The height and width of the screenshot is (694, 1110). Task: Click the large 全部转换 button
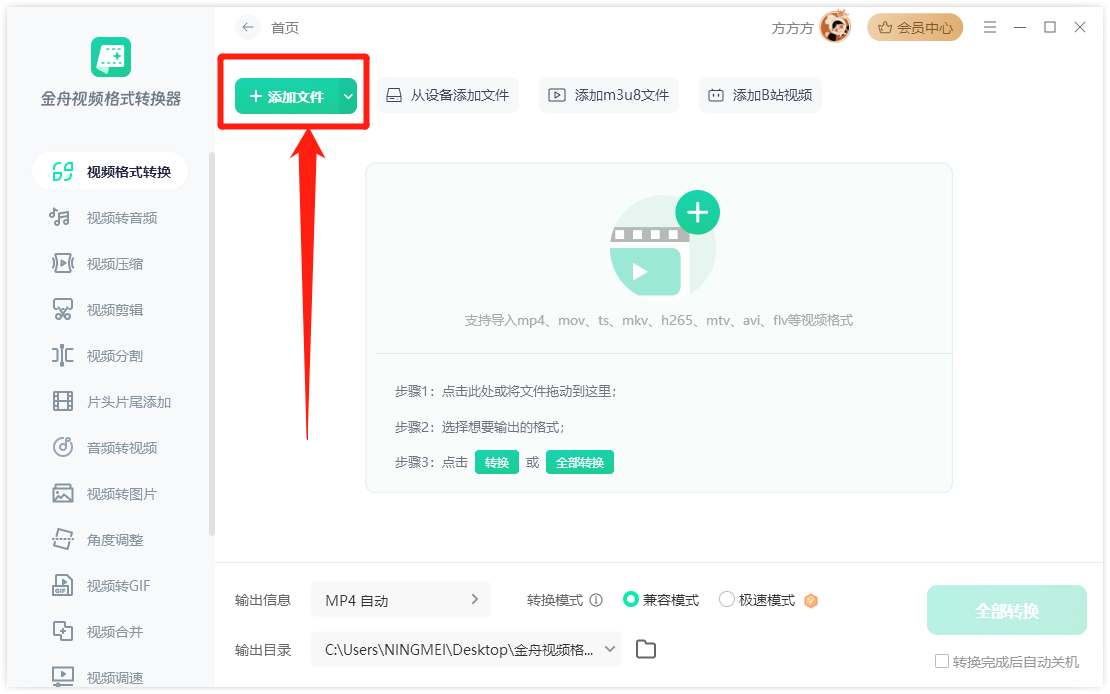coord(1007,610)
